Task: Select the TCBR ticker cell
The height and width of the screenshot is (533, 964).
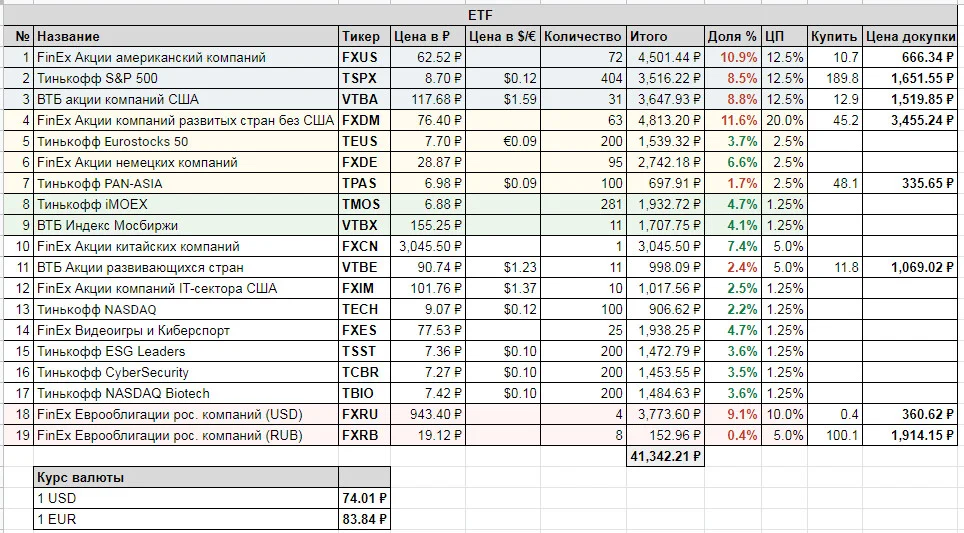Action: coord(365,372)
